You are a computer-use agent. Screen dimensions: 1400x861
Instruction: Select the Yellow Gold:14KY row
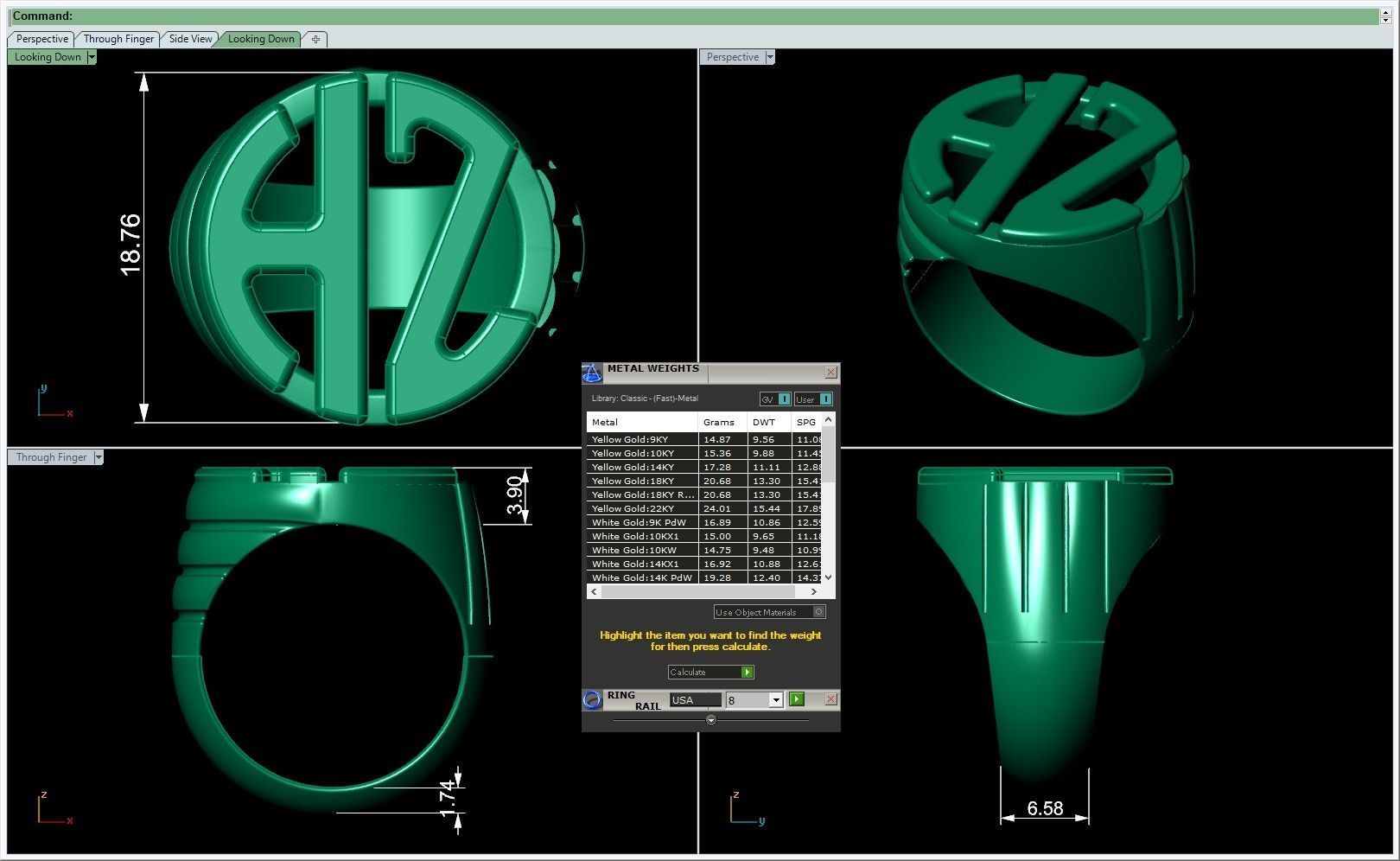704,467
